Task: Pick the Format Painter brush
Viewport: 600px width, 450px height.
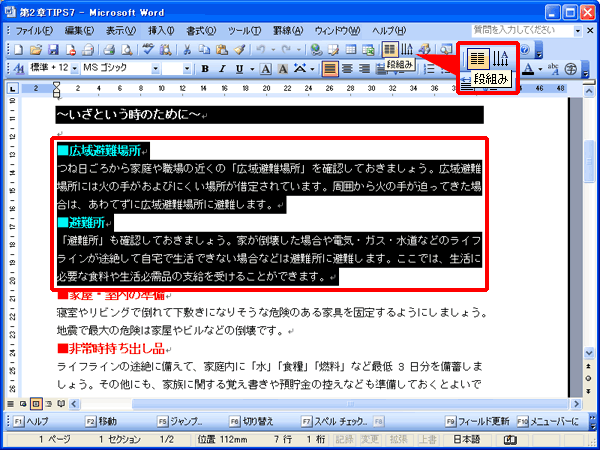Action: 240,50
